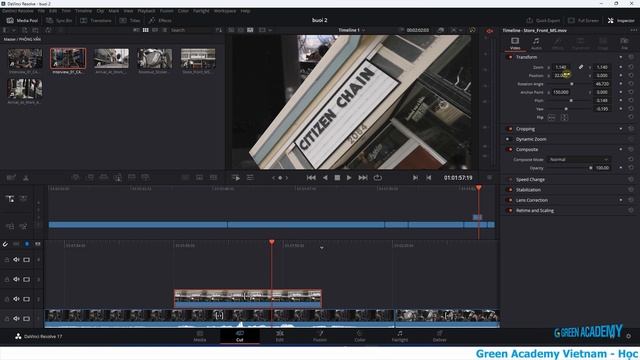Screen dimensions: 640x360
Task: Toggle the Transform section enable dot
Action: pos(510,57)
